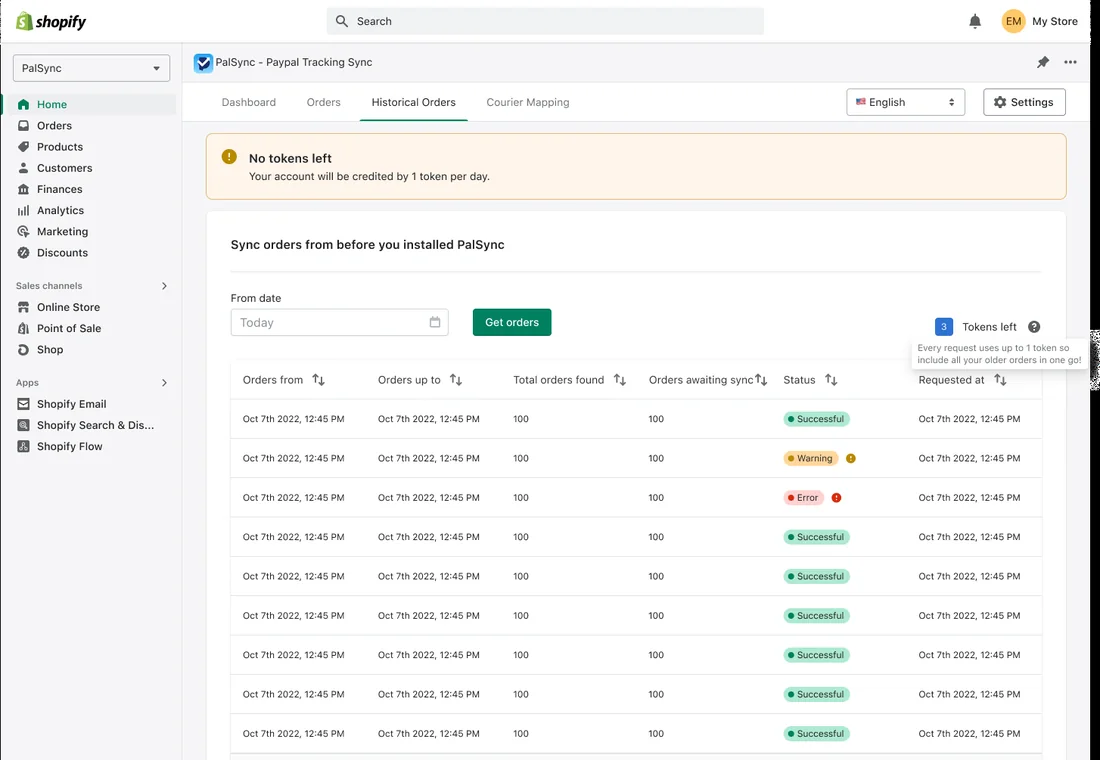Expand Sales channels chevron
The image size is (1100, 760).
tap(164, 286)
